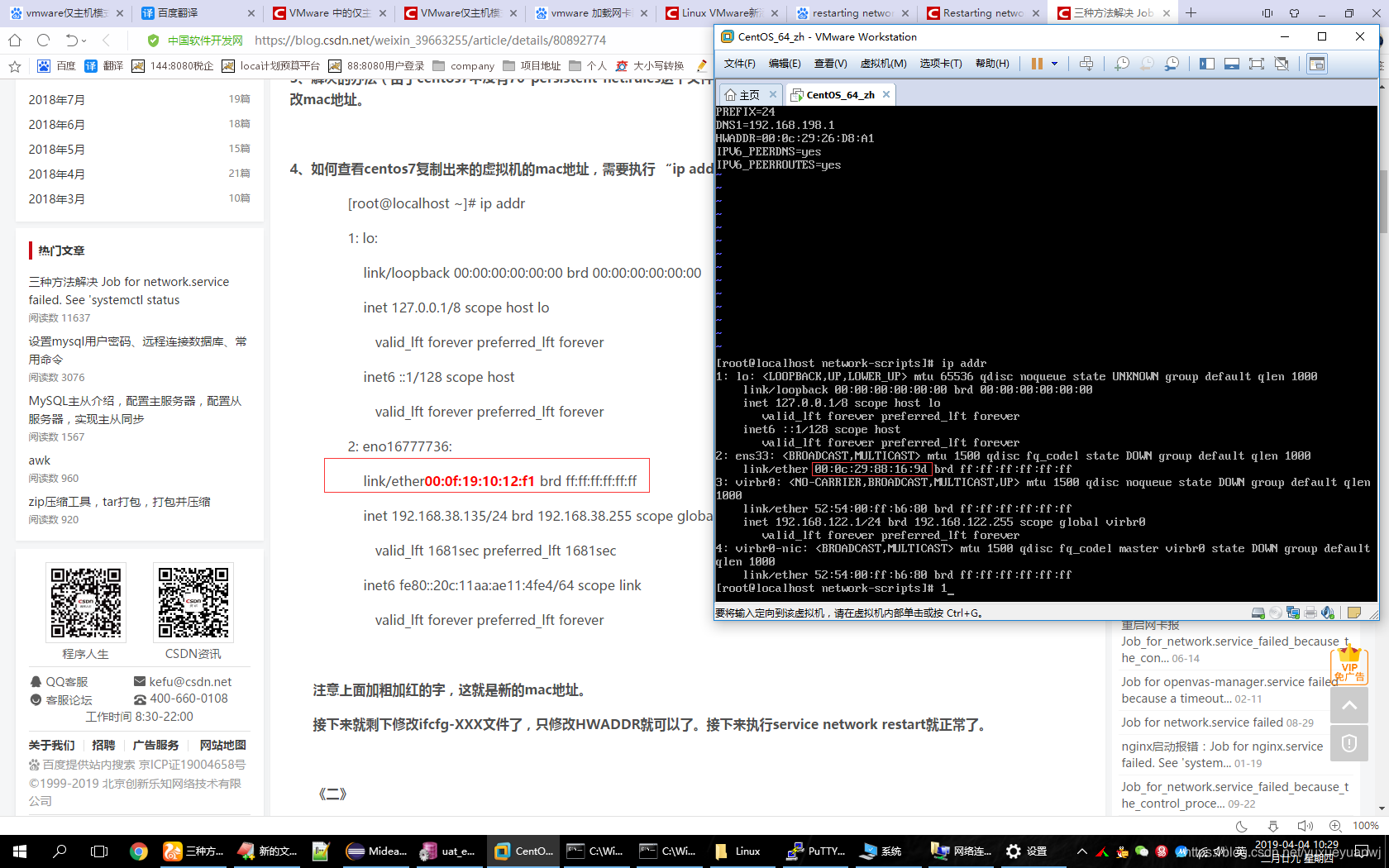Viewport: 1389px width, 868px height.
Task: Open the 百度 bookmark
Action: click(57, 66)
